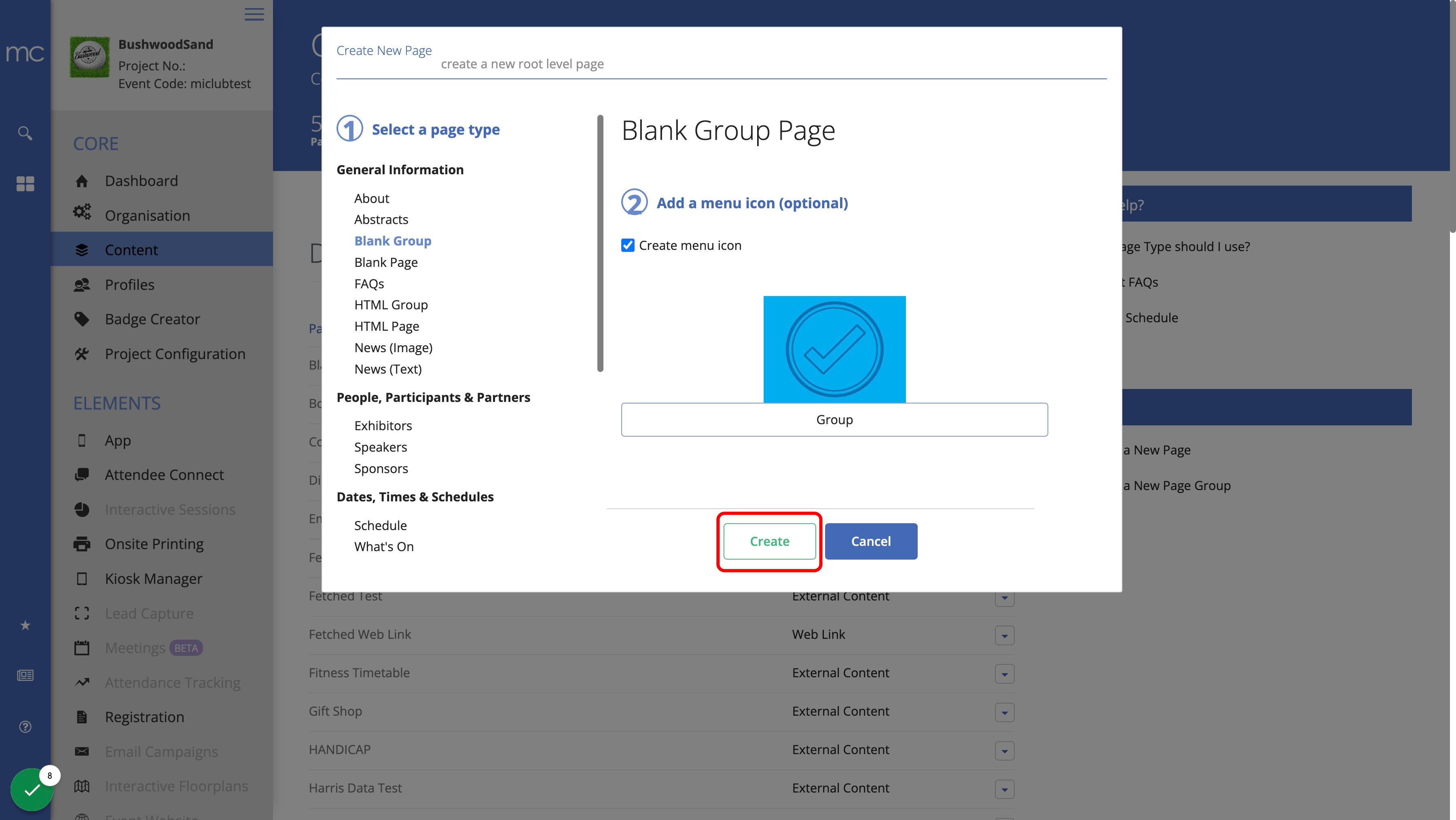
Task: Select the News (Image) page type
Action: [394, 348]
